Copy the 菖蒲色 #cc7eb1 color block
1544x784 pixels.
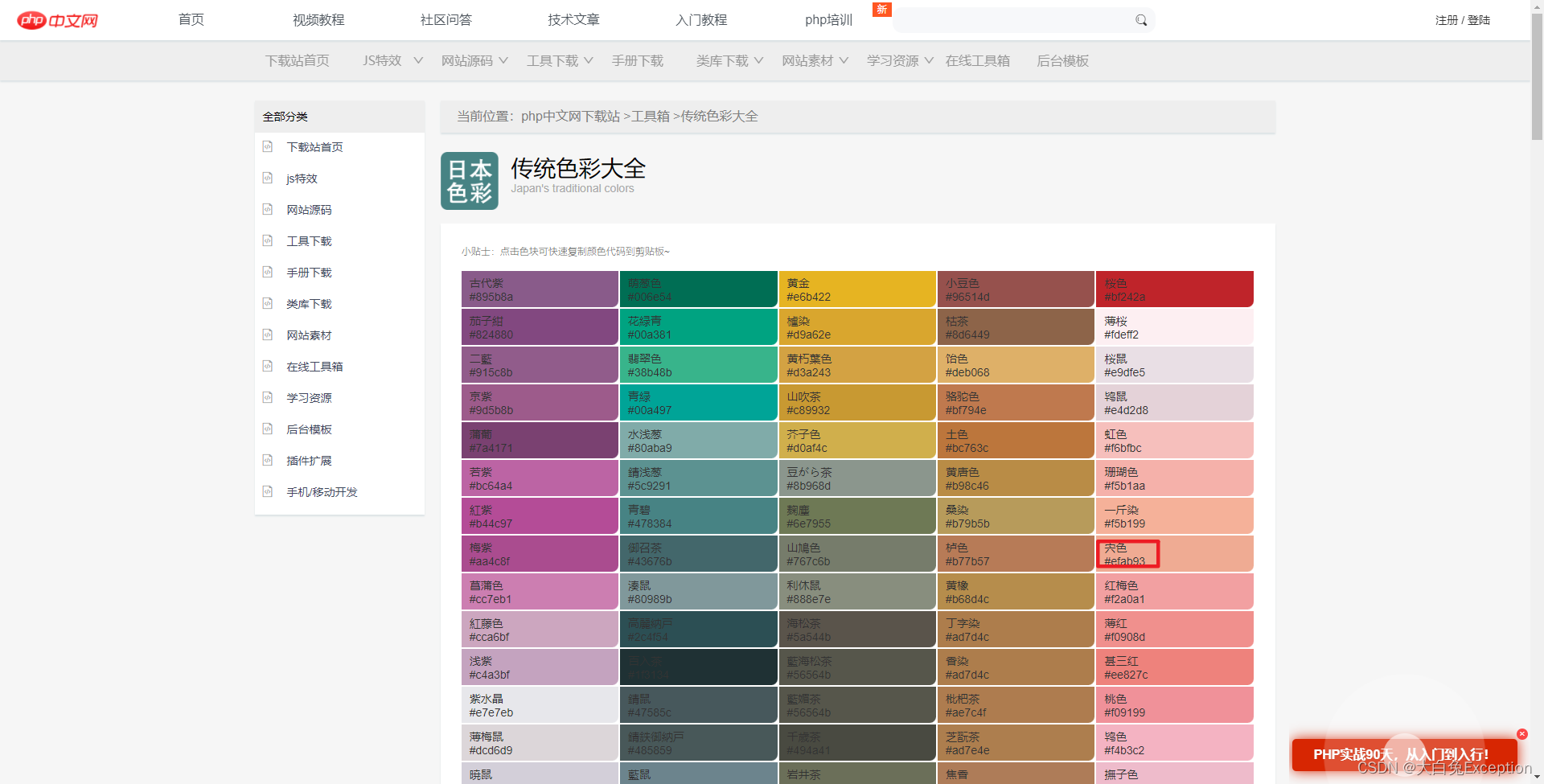[x=540, y=592]
